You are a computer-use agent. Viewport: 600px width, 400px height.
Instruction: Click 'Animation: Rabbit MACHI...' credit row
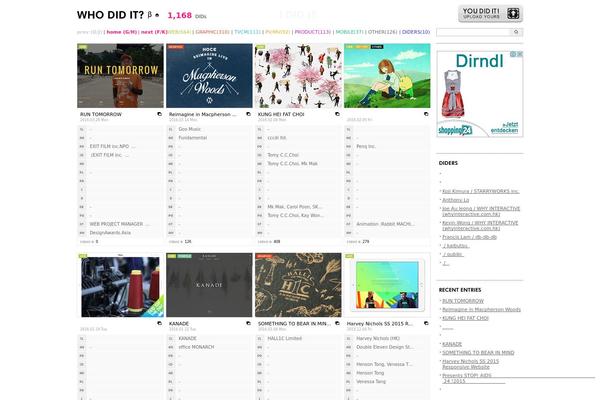(385, 224)
